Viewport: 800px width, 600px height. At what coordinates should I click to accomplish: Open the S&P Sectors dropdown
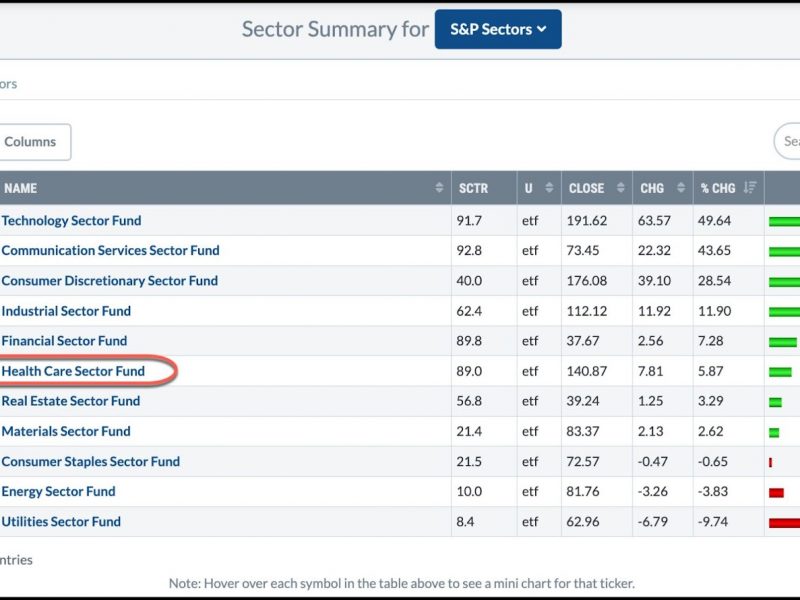498,29
